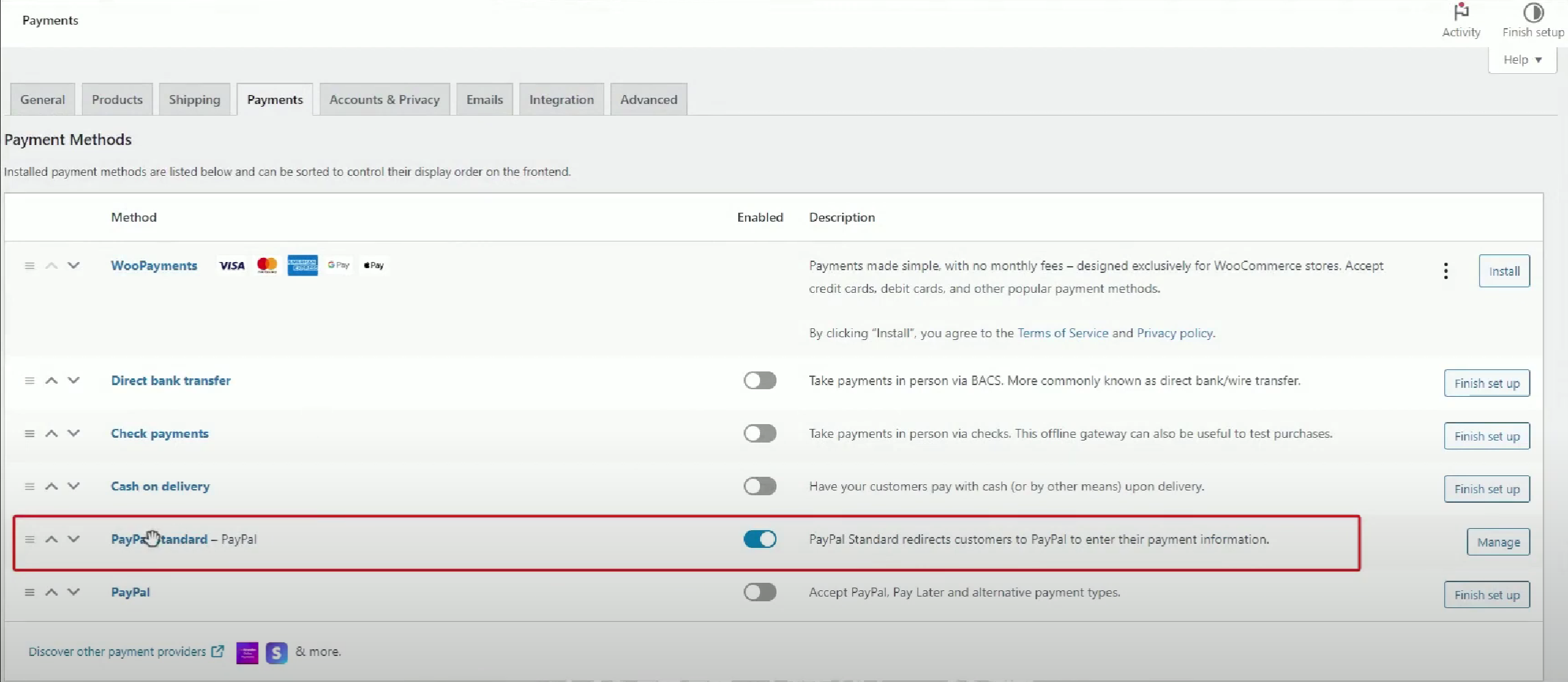Click the Apple Pay icon beside WooPayments

point(374,265)
